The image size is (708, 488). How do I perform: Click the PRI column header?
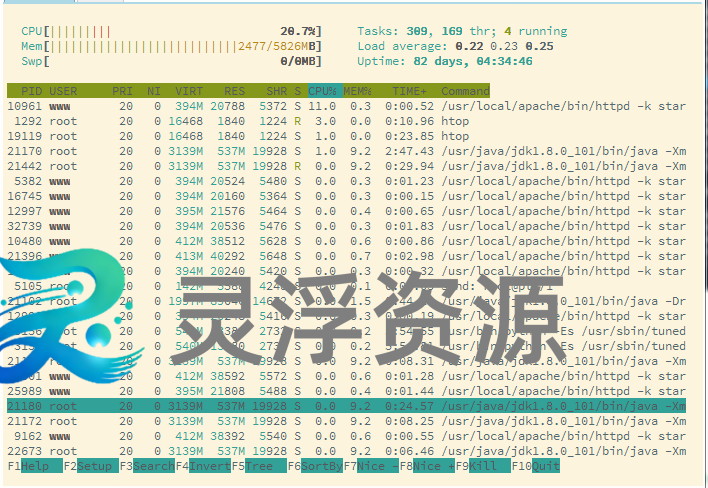point(122,91)
